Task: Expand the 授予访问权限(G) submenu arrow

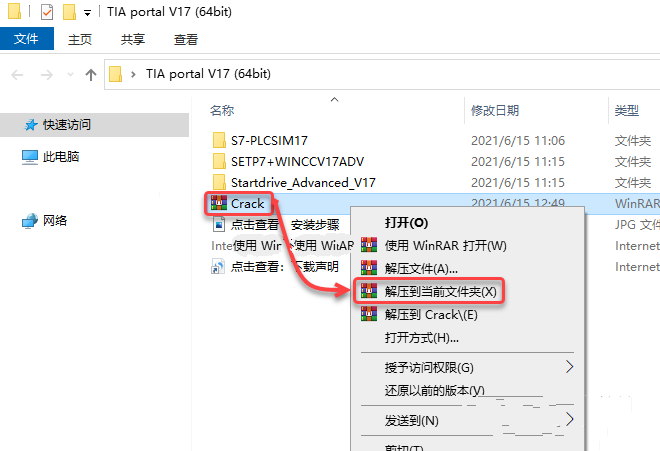Action: [x=569, y=367]
